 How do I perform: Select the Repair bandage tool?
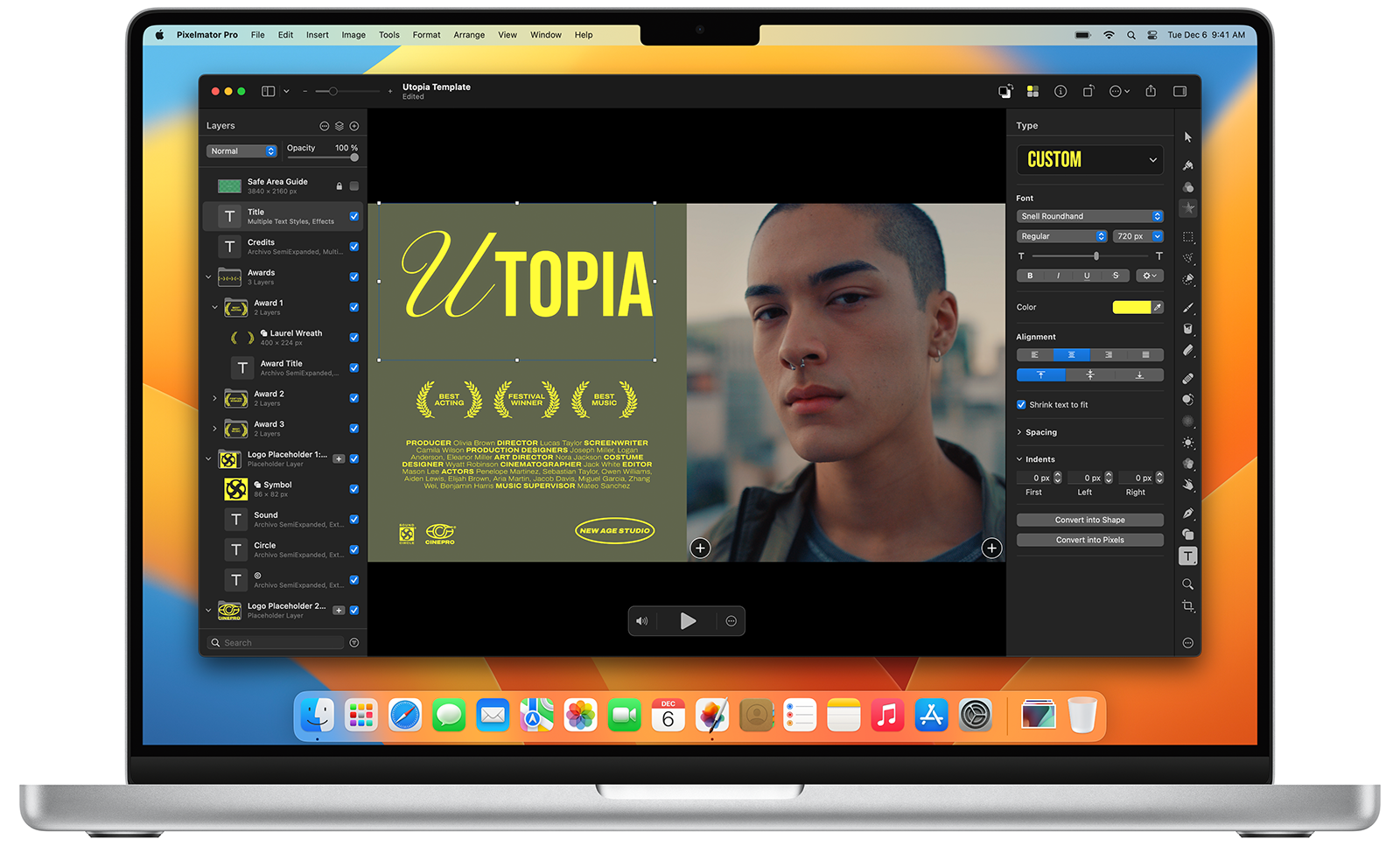[x=1187, y=379]
